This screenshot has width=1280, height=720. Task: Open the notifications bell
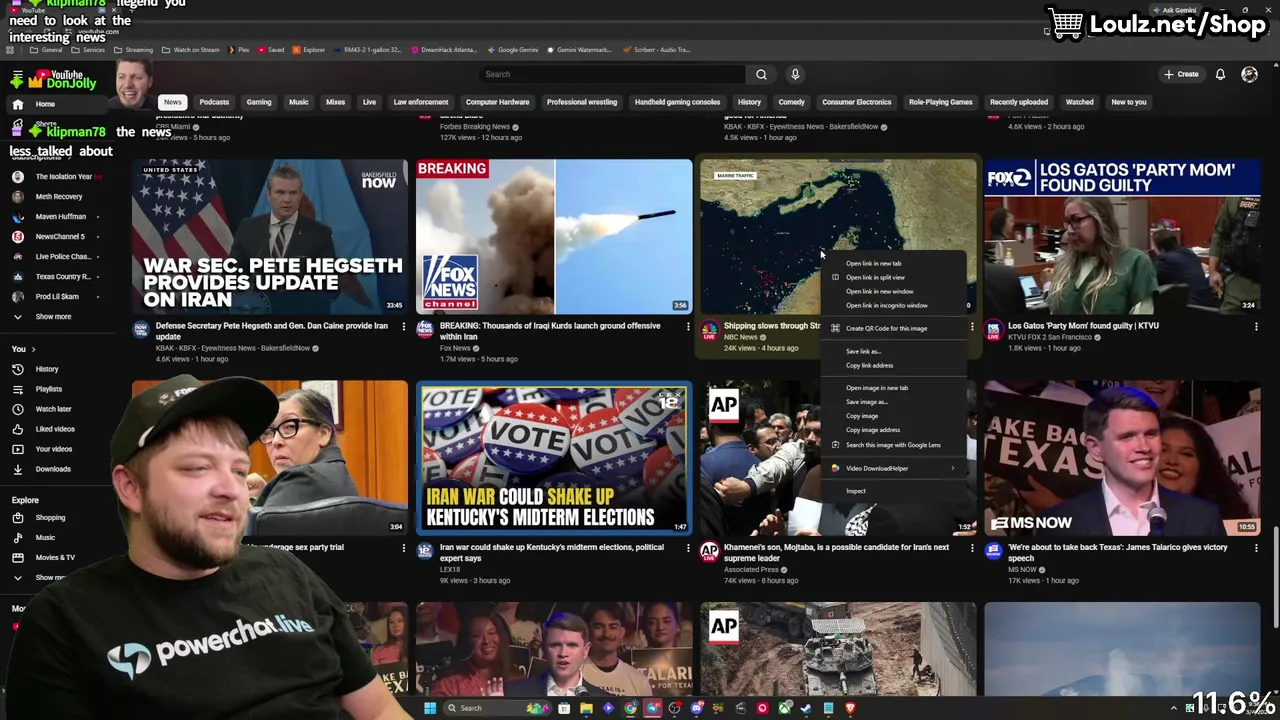(1220, 74)
